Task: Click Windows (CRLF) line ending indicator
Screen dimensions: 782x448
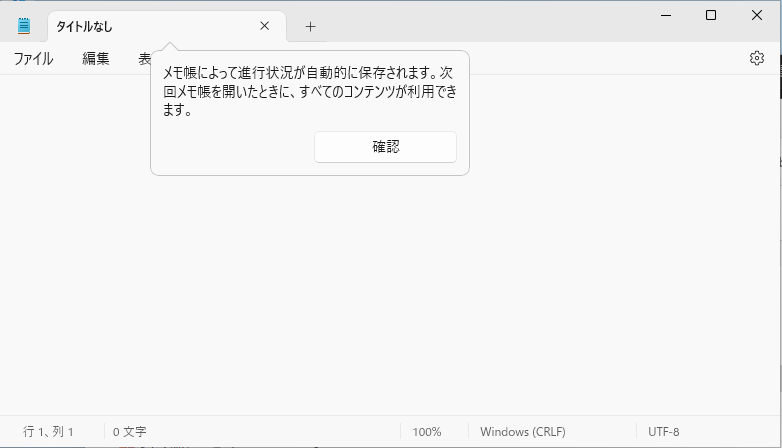Action: pyautogui.click(x=523, y=432)
